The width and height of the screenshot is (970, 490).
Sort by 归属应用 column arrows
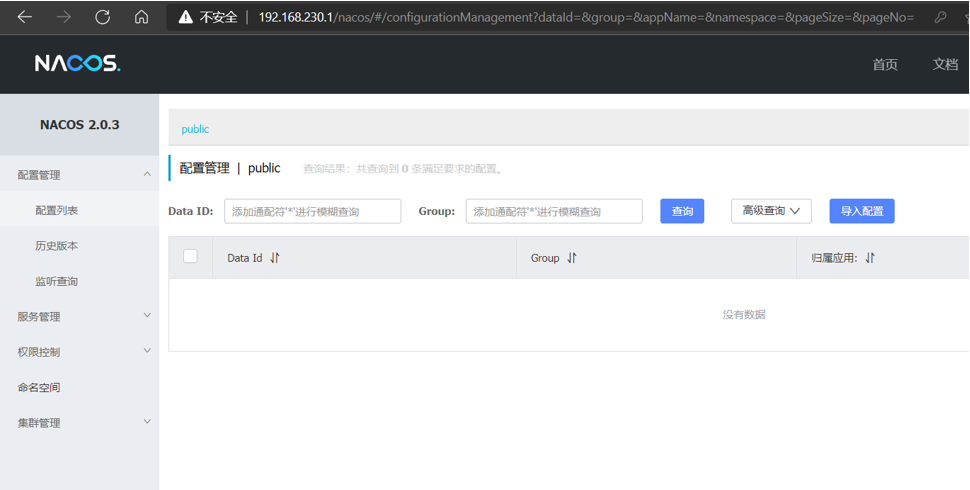pos(870,258)
